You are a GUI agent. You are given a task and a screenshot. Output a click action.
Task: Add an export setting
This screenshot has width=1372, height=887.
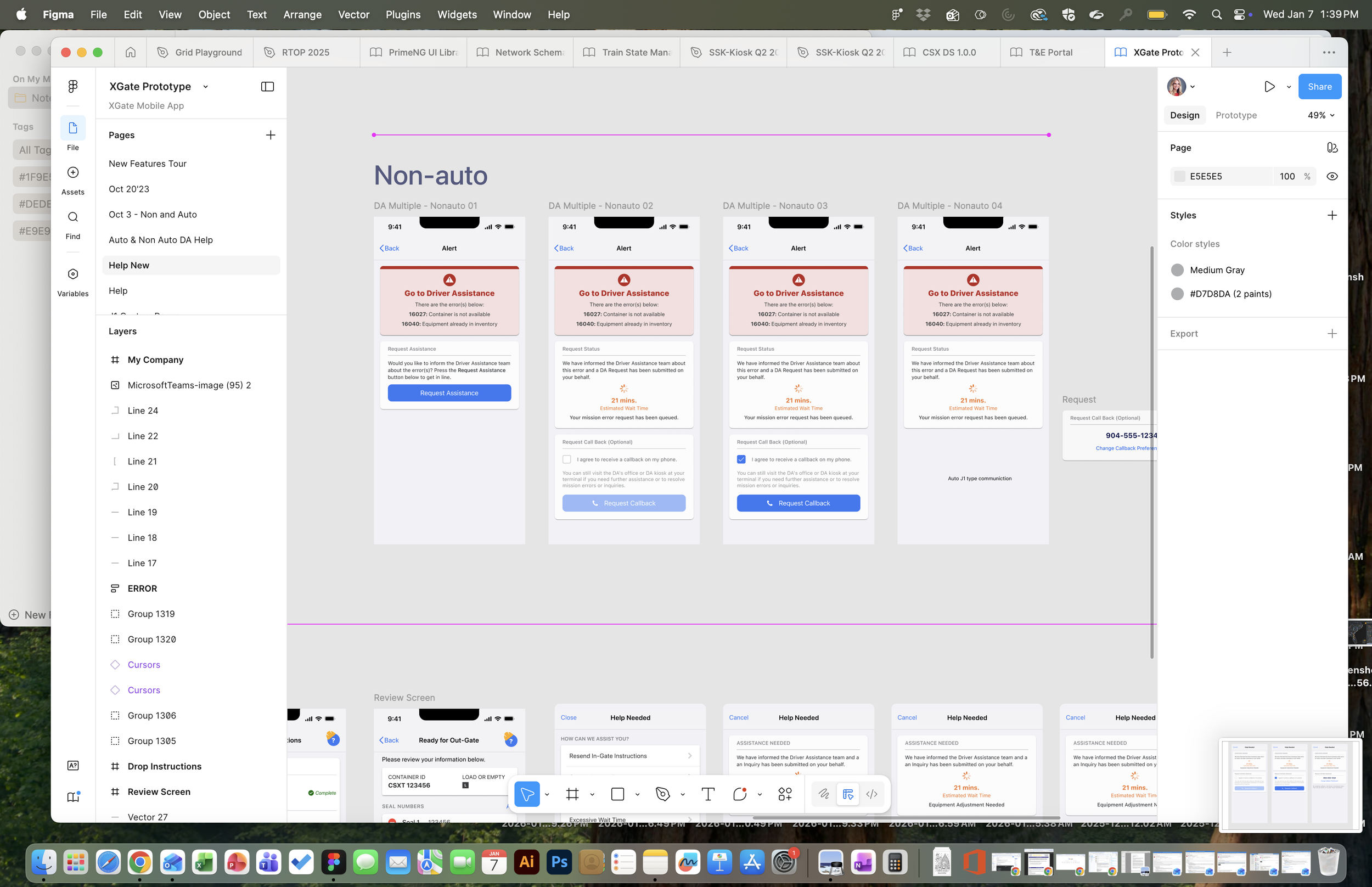(1332, 334)
